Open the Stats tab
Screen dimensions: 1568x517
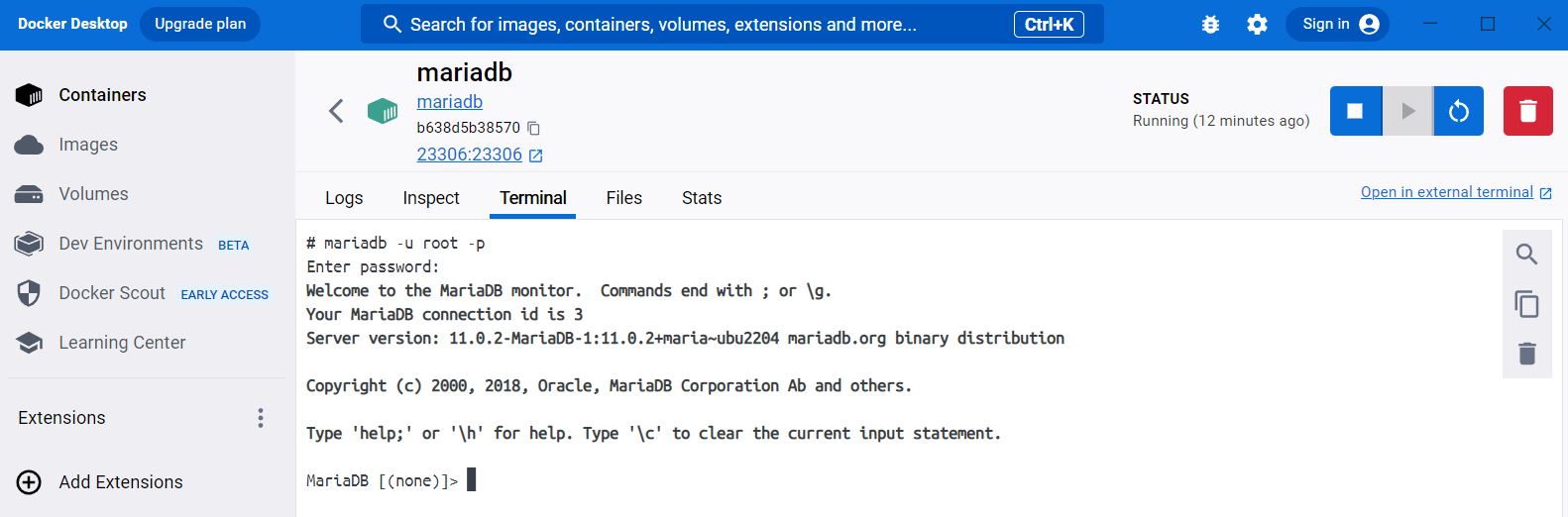[x=702, y=198]
